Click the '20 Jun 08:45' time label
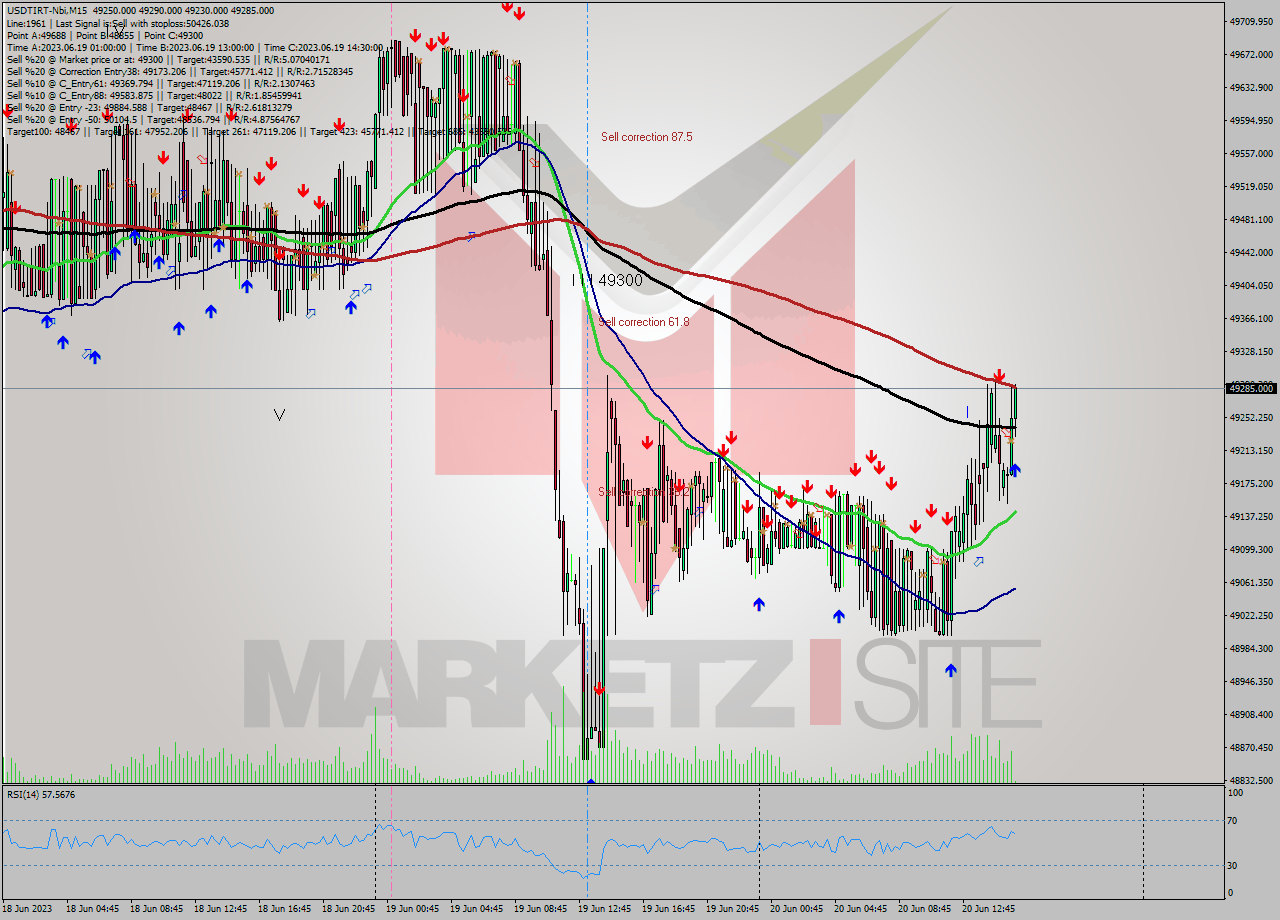The image size is (1280, 920). click(x=924, y=909)
